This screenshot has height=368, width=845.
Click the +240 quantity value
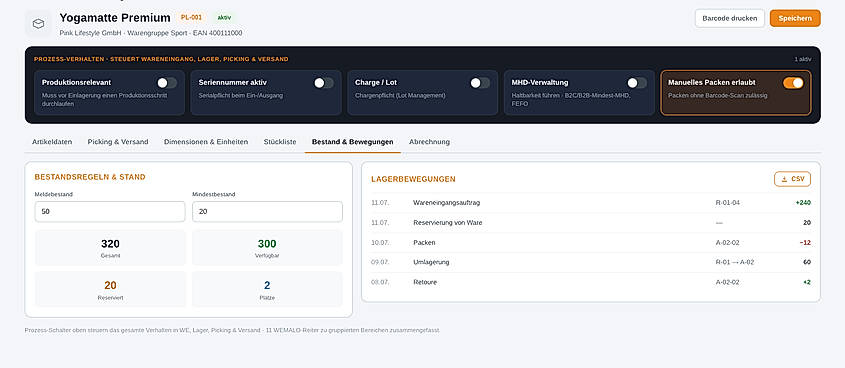(803, 203)
